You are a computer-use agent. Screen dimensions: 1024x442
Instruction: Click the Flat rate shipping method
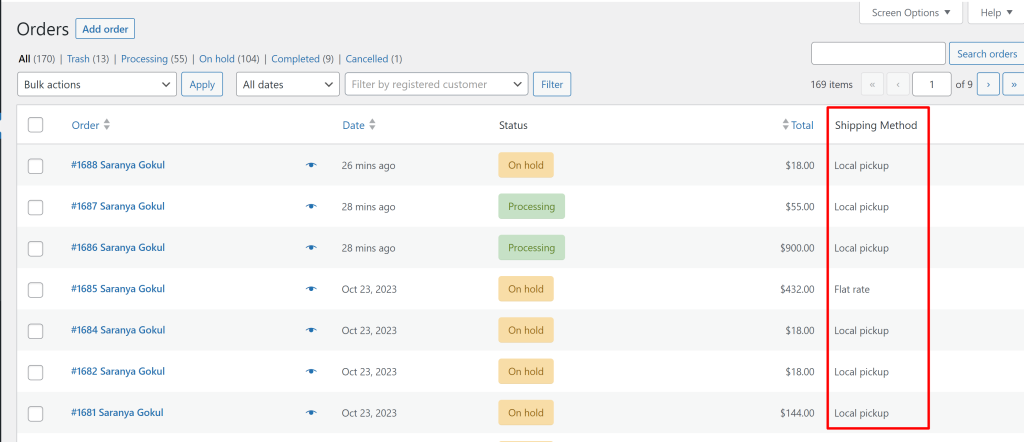click(852, 289)
